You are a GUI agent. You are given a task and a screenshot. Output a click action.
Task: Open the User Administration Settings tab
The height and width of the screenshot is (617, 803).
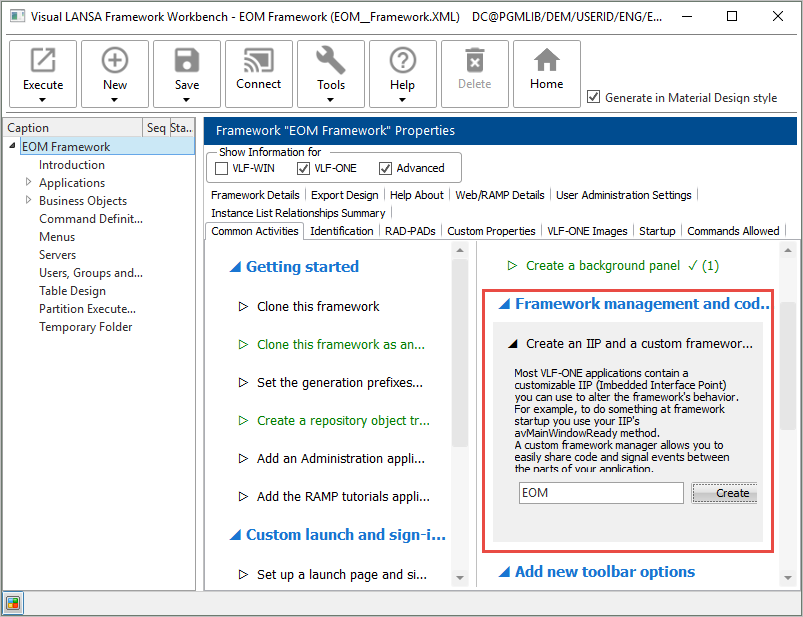pyautogui.click(x=624, y=195)
